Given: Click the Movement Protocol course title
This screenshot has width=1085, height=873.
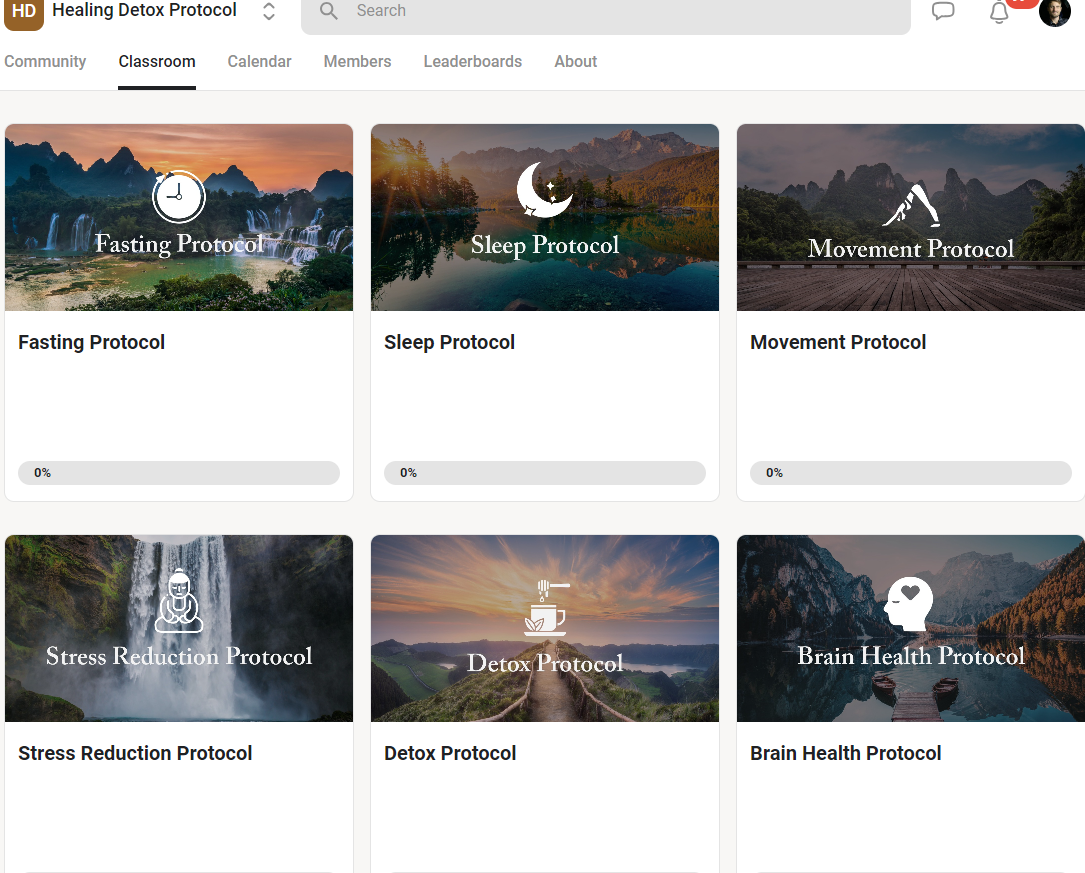Looking at the screenshot, I should [x=838, y=342].
